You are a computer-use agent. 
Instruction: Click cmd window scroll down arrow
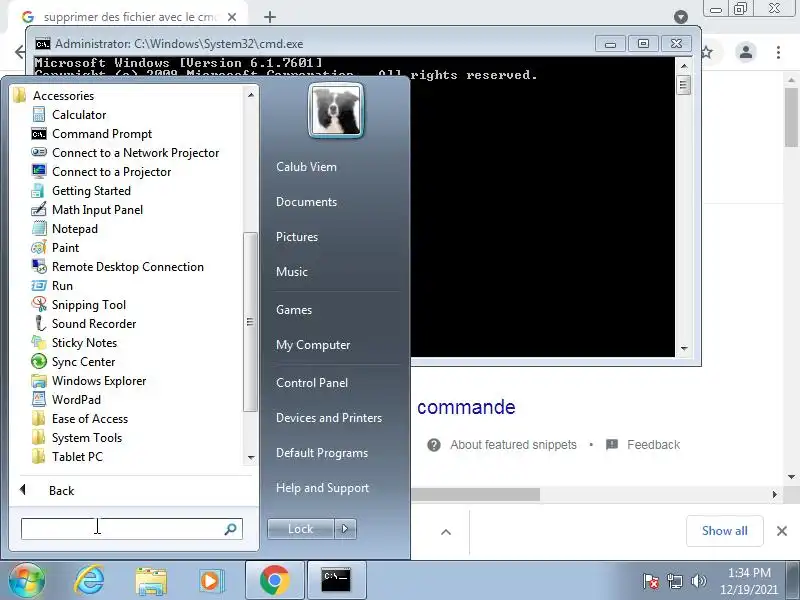[684, 348]
